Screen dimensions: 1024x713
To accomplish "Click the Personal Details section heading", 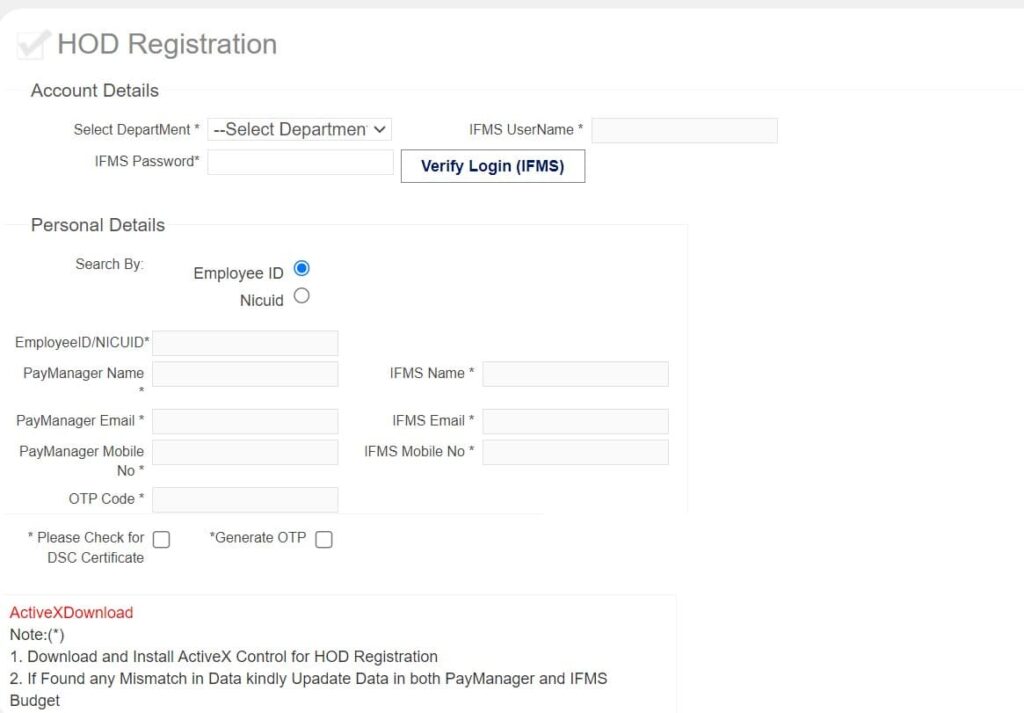I will pyautogui.click(x=96, y=225).
